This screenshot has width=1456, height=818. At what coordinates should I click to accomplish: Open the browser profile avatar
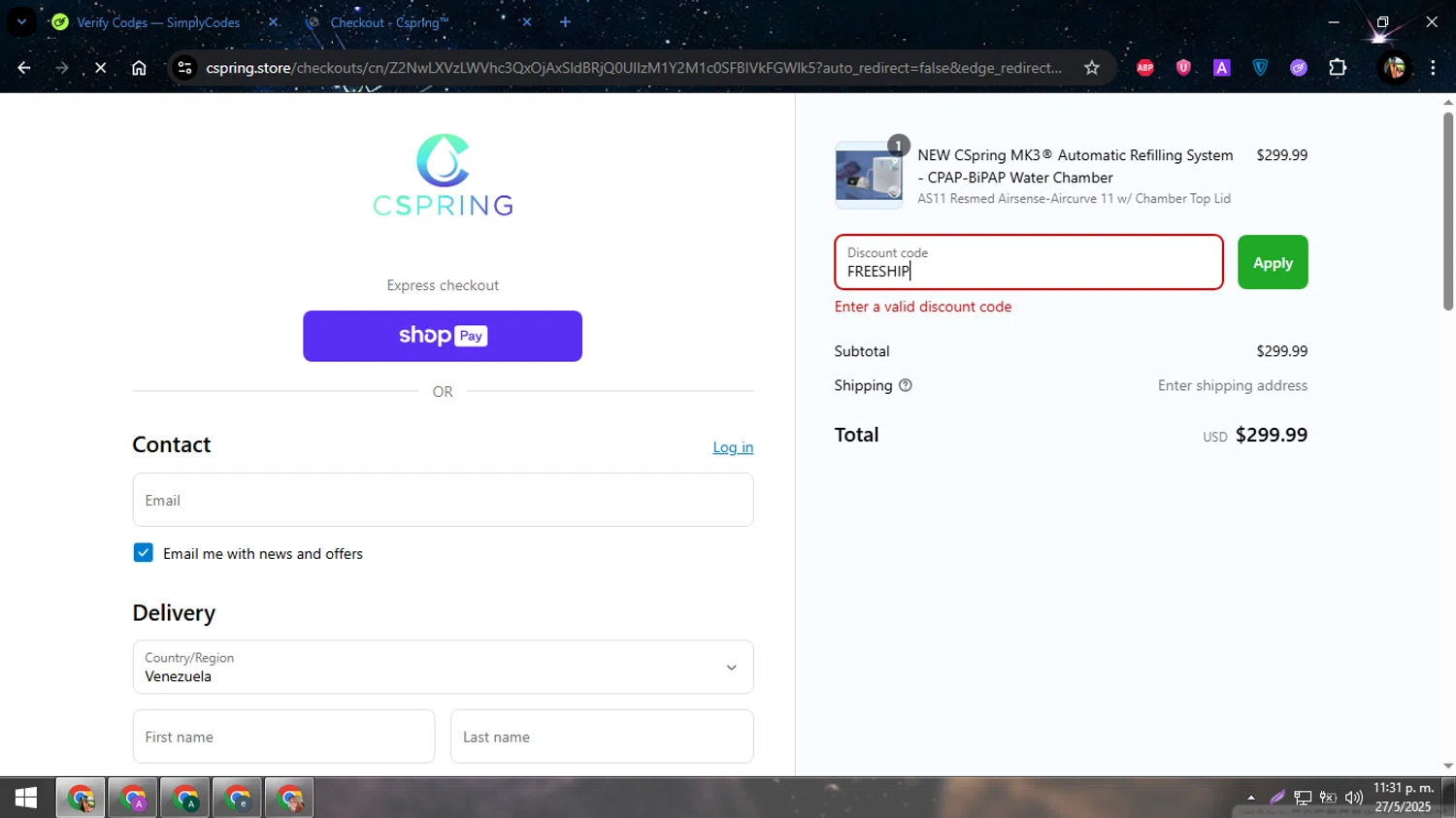[x=1395, y=68]
